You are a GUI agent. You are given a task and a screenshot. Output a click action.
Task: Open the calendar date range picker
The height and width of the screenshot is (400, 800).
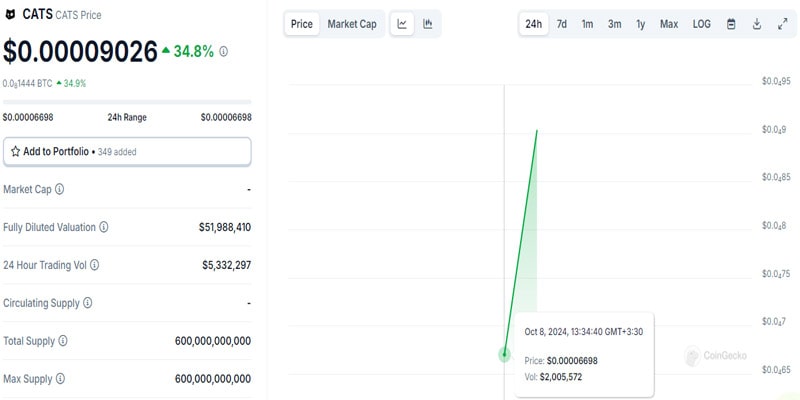[731, 24]
